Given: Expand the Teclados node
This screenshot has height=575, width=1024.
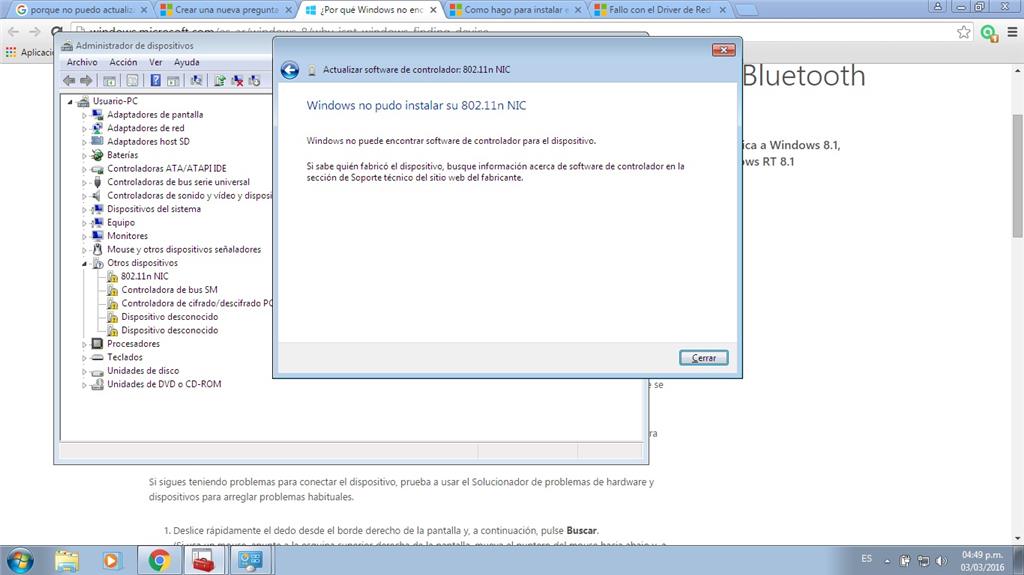Looking at the screenshot, I should [x=84, y=357].
